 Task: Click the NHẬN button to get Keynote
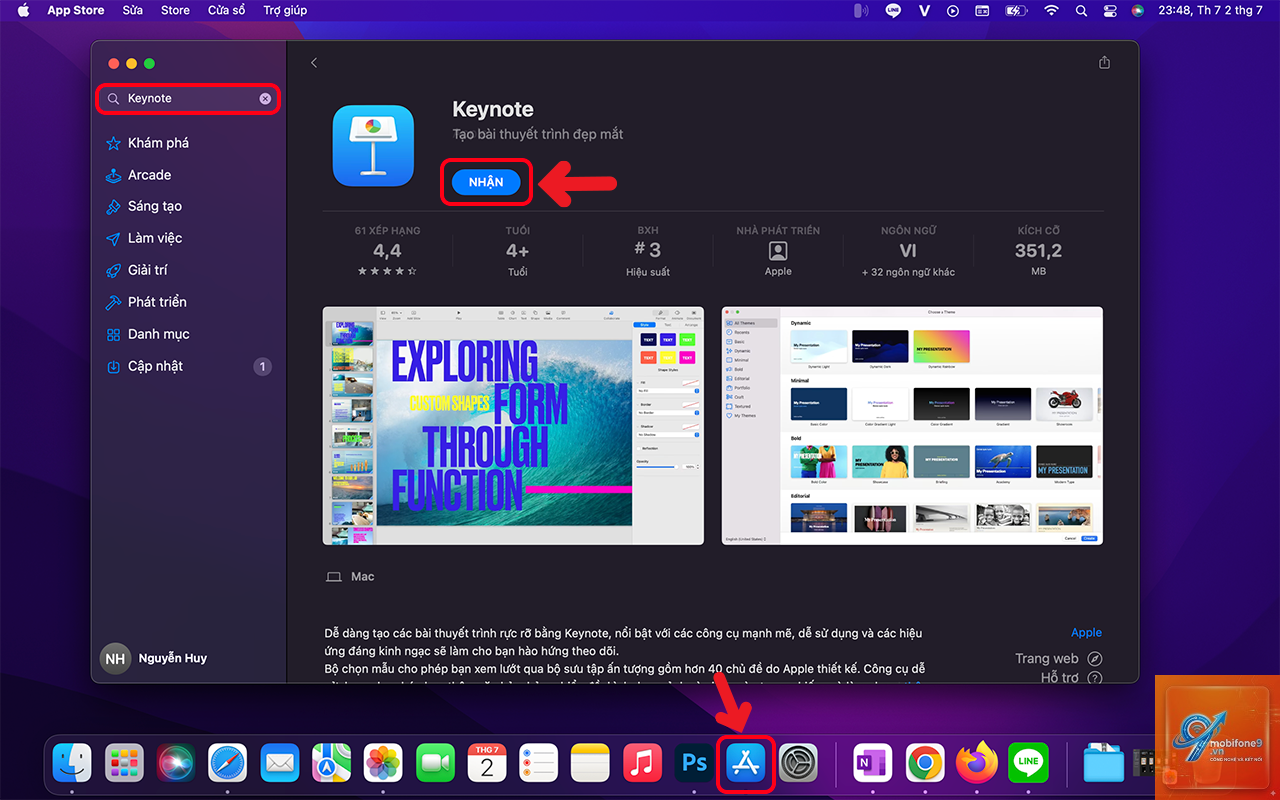[486, 182]
